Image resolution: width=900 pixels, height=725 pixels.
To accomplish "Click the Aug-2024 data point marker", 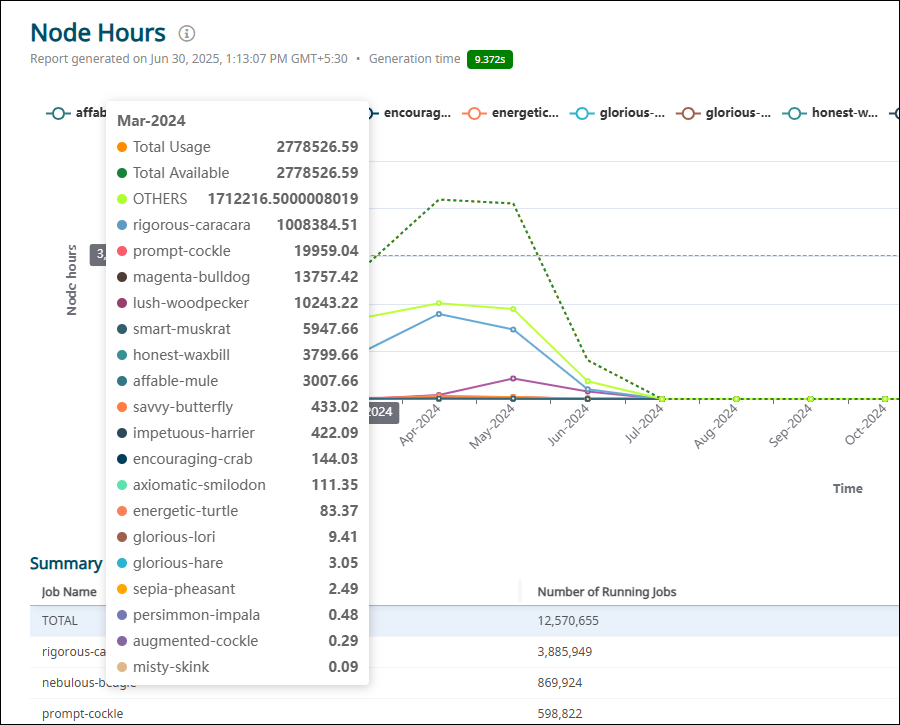I will pos(736,399).
